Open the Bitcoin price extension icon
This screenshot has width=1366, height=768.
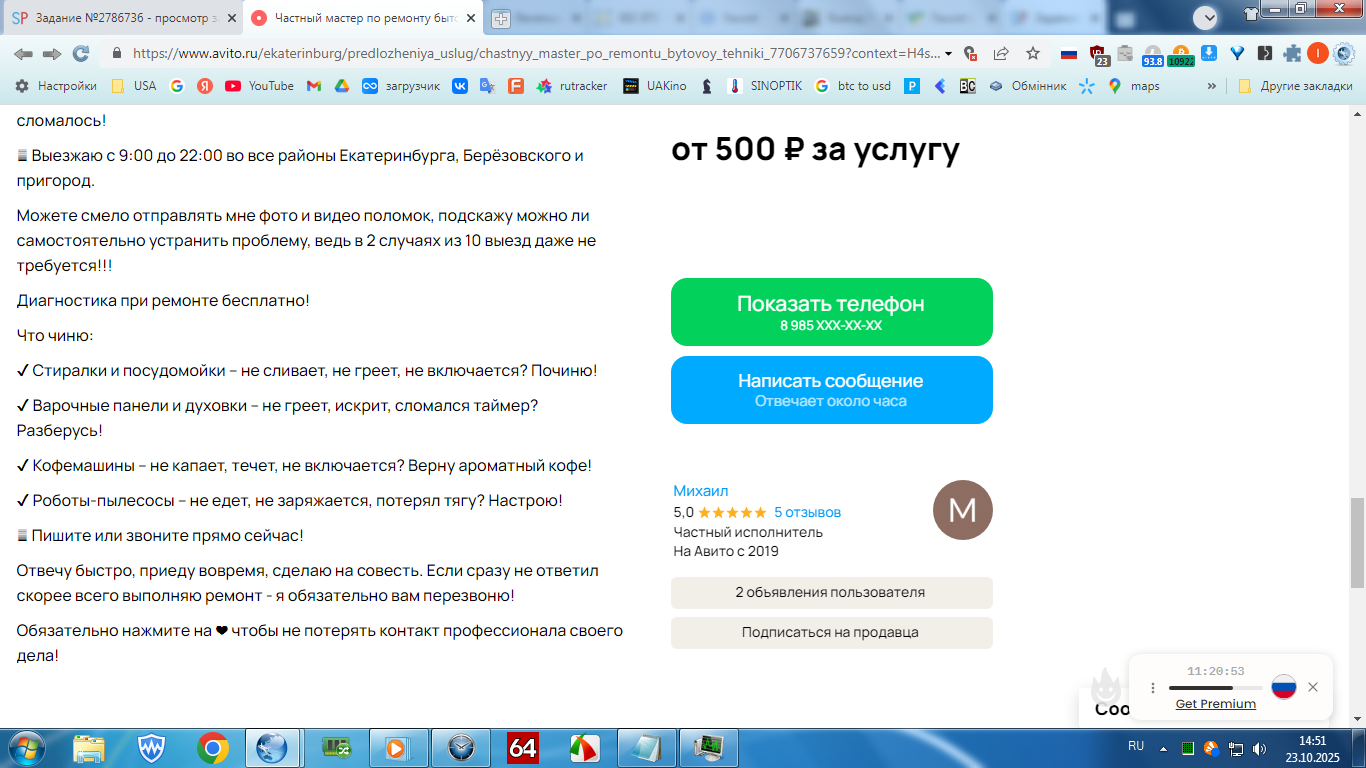point(1181,55)
